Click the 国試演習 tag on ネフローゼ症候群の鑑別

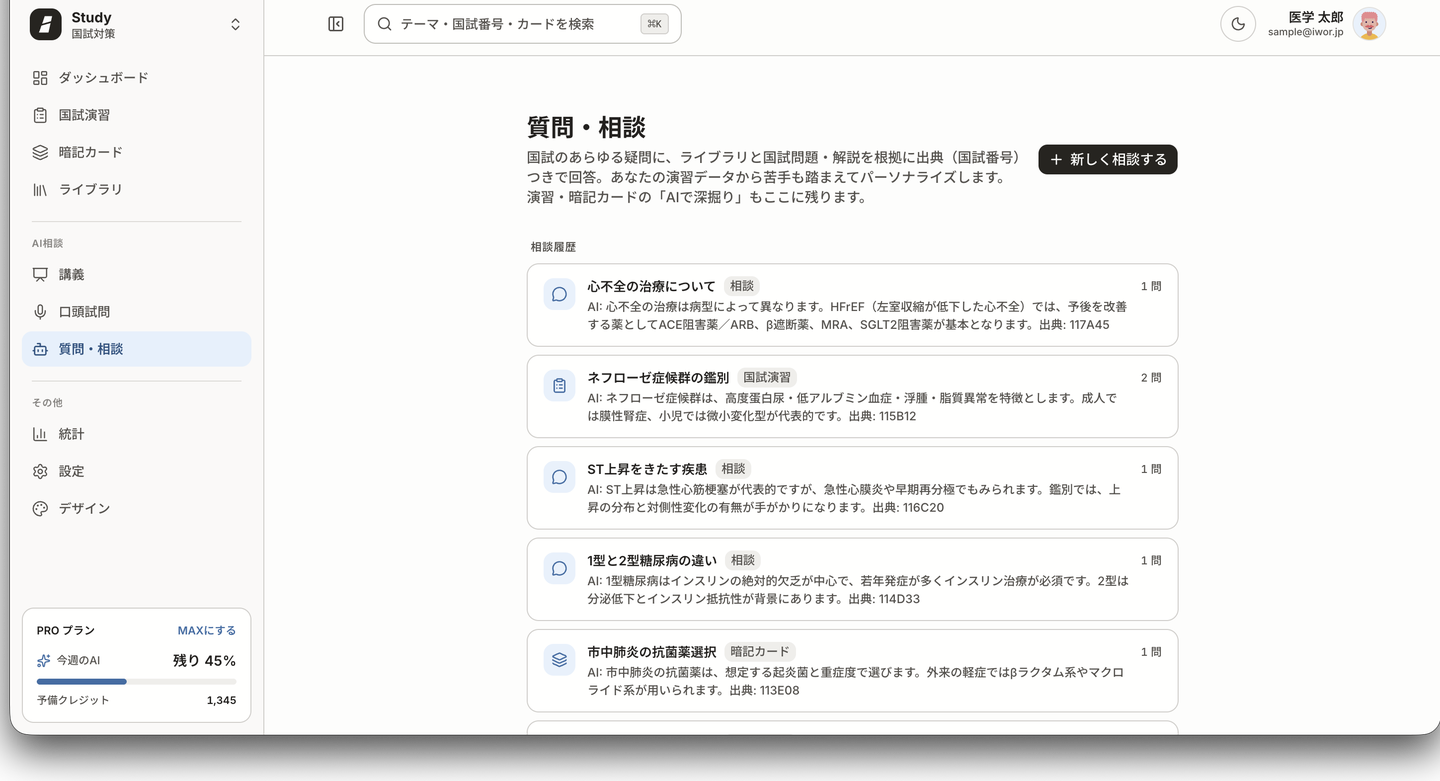[x=767, y=377]
